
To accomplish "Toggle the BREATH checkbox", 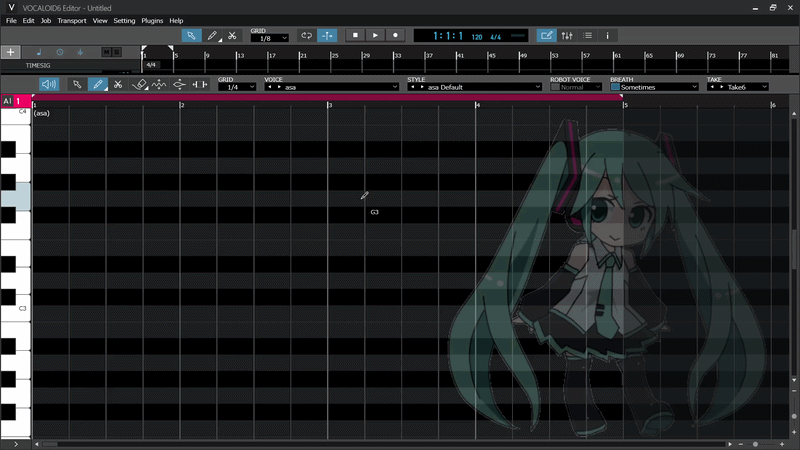I will [x=615, y=87].
